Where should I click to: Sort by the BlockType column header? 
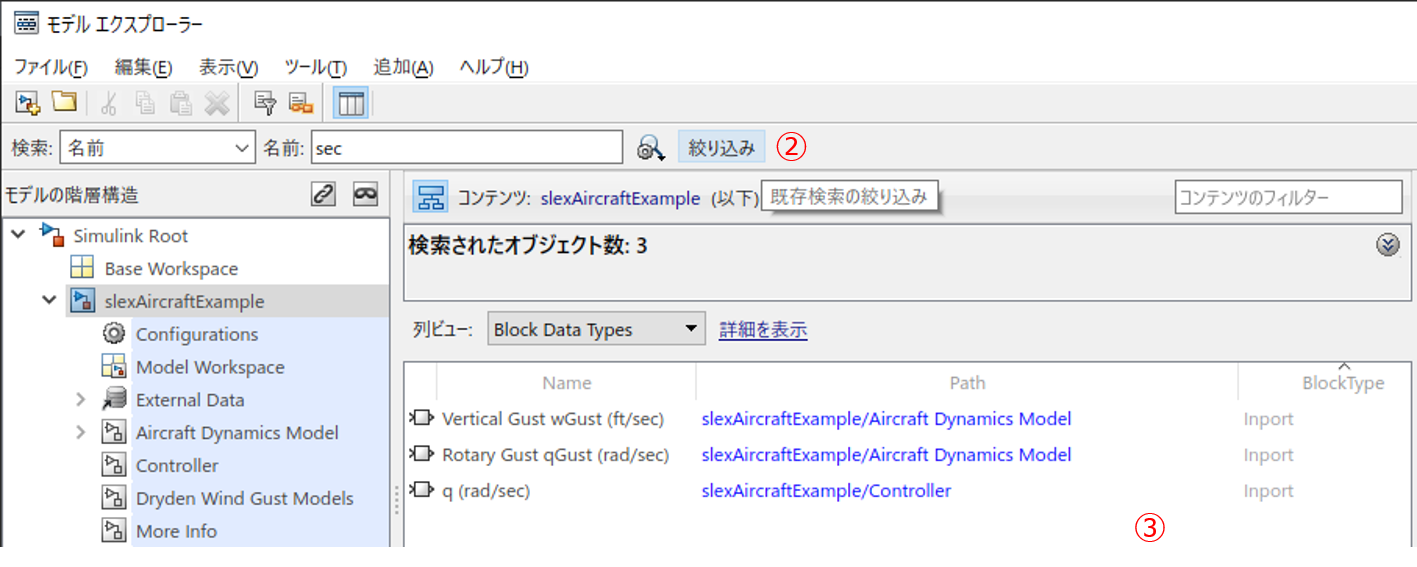point(1343,383)
